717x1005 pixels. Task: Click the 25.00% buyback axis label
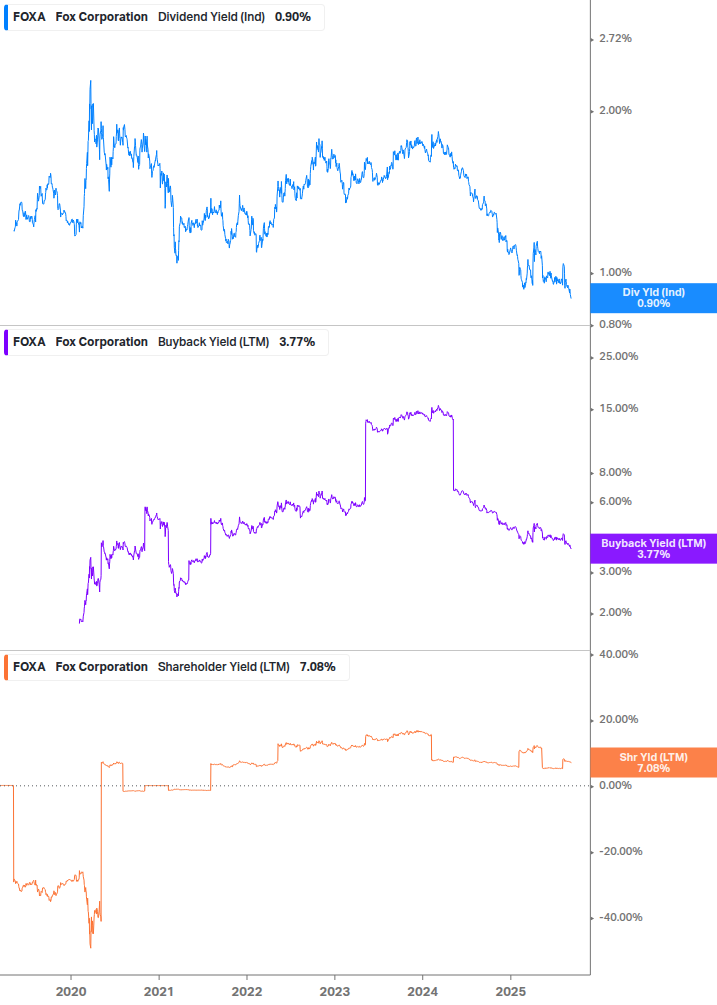tap(618, 356)
